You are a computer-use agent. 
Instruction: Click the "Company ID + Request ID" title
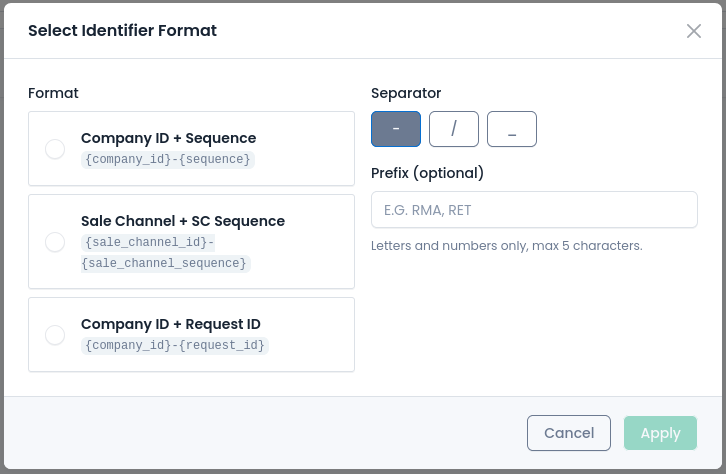(x=171, y=324)
